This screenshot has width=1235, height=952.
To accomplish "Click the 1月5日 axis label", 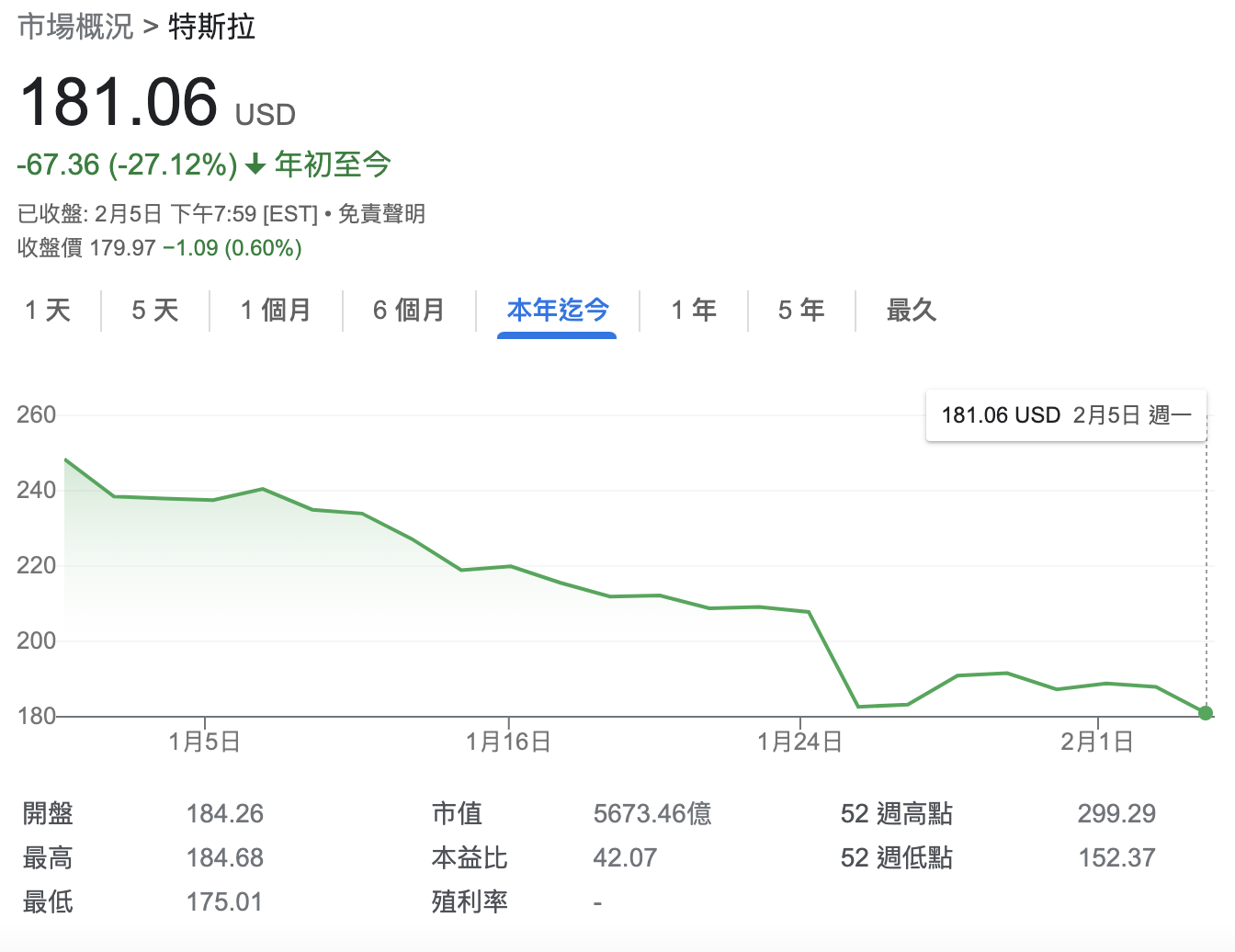I will coord(205,742).
